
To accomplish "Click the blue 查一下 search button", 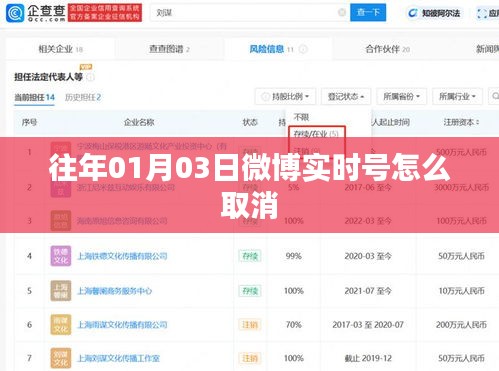I will click(x=368, y=13).
